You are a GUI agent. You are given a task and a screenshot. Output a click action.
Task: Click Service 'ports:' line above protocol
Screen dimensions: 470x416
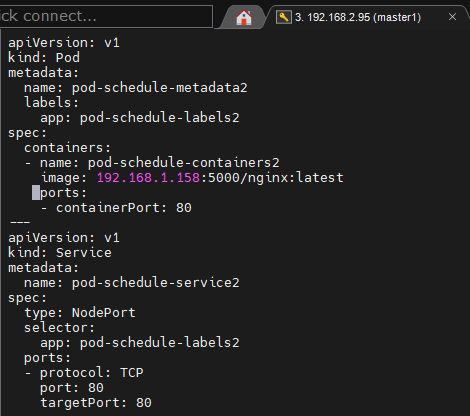click(x=47, y=358)
